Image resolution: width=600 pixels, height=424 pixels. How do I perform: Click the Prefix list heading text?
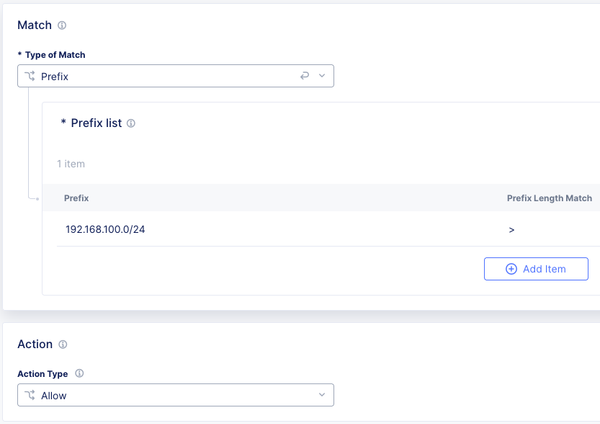click(96, 124)
